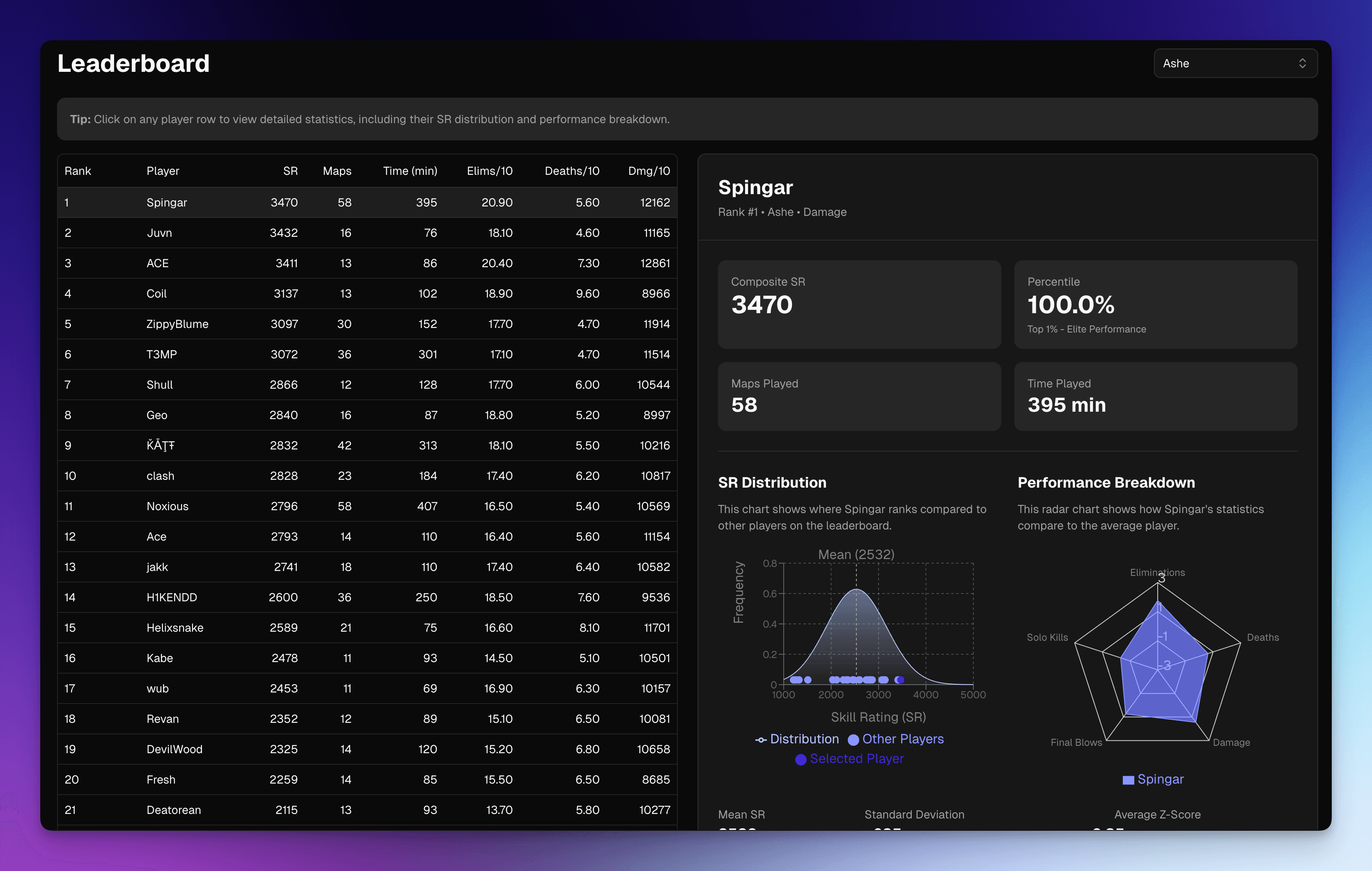Sort the leaderboard by SR column
This screenshot has height=871, width=1372.
tap(290, 170)
